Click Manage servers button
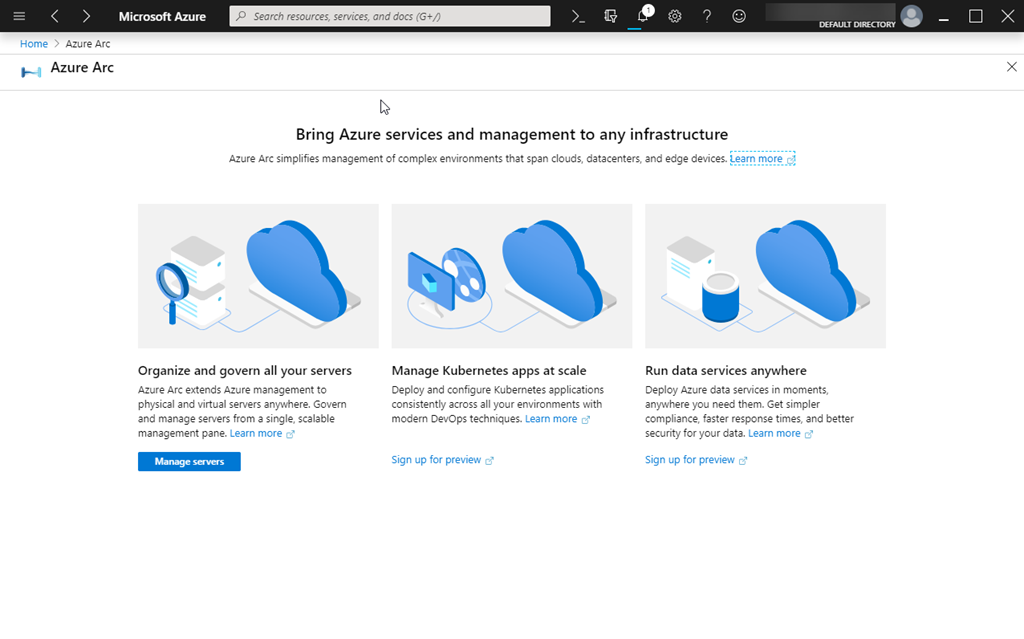 189,461
